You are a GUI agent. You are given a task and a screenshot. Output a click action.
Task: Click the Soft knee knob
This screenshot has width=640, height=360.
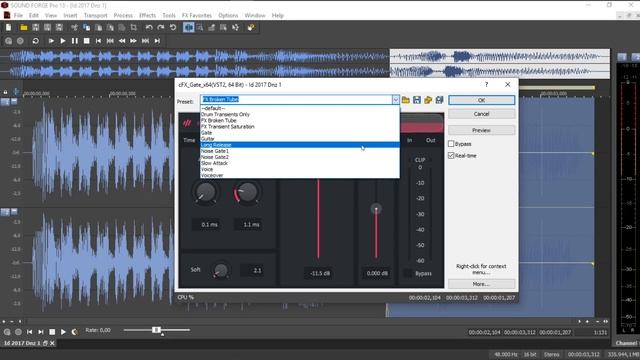[x=221, y=270]
